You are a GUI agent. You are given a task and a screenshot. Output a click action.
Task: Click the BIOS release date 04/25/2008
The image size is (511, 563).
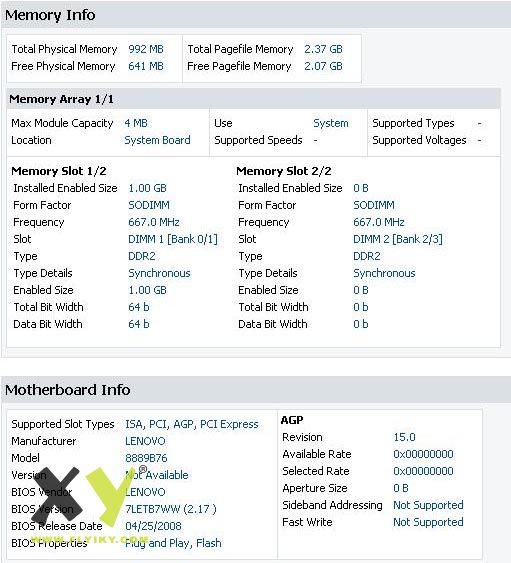[153, 526]
